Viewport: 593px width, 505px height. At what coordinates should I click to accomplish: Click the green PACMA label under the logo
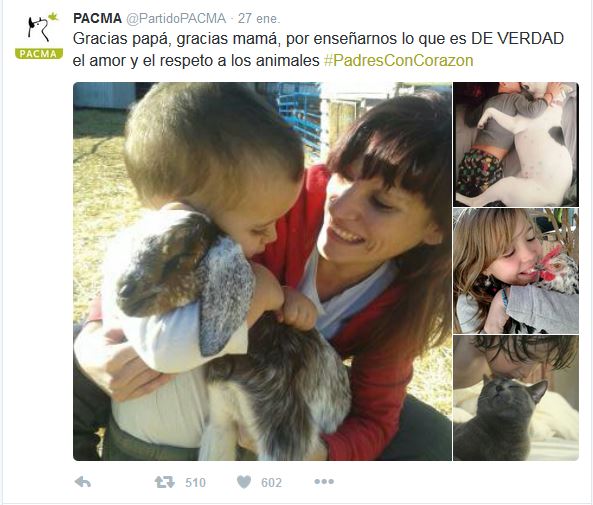tap(39, 54)
